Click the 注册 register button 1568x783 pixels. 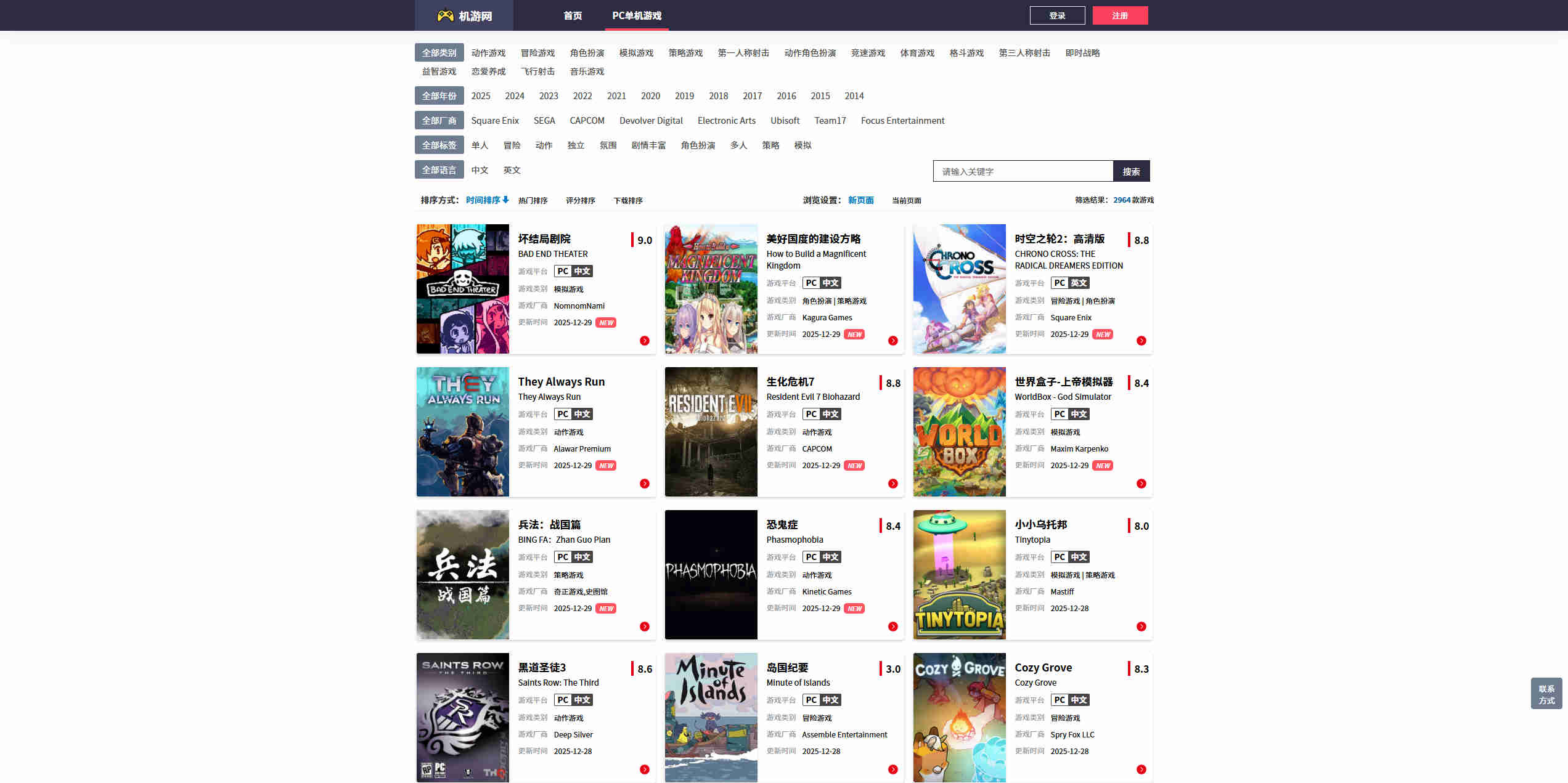tap(1120, 15)
